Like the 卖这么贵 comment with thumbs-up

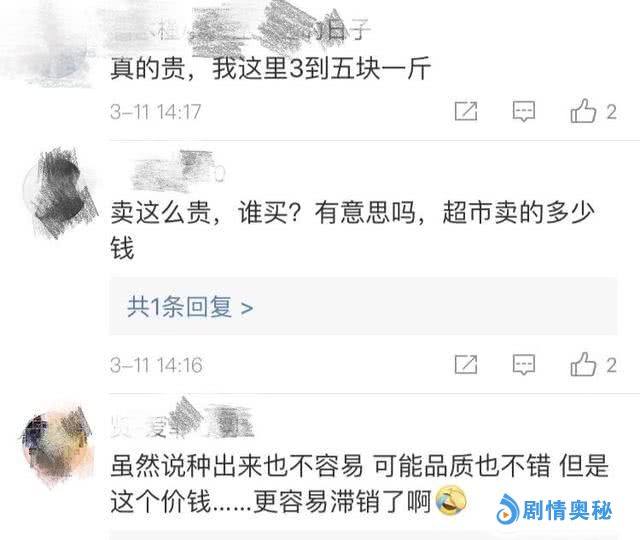(583, 364)
